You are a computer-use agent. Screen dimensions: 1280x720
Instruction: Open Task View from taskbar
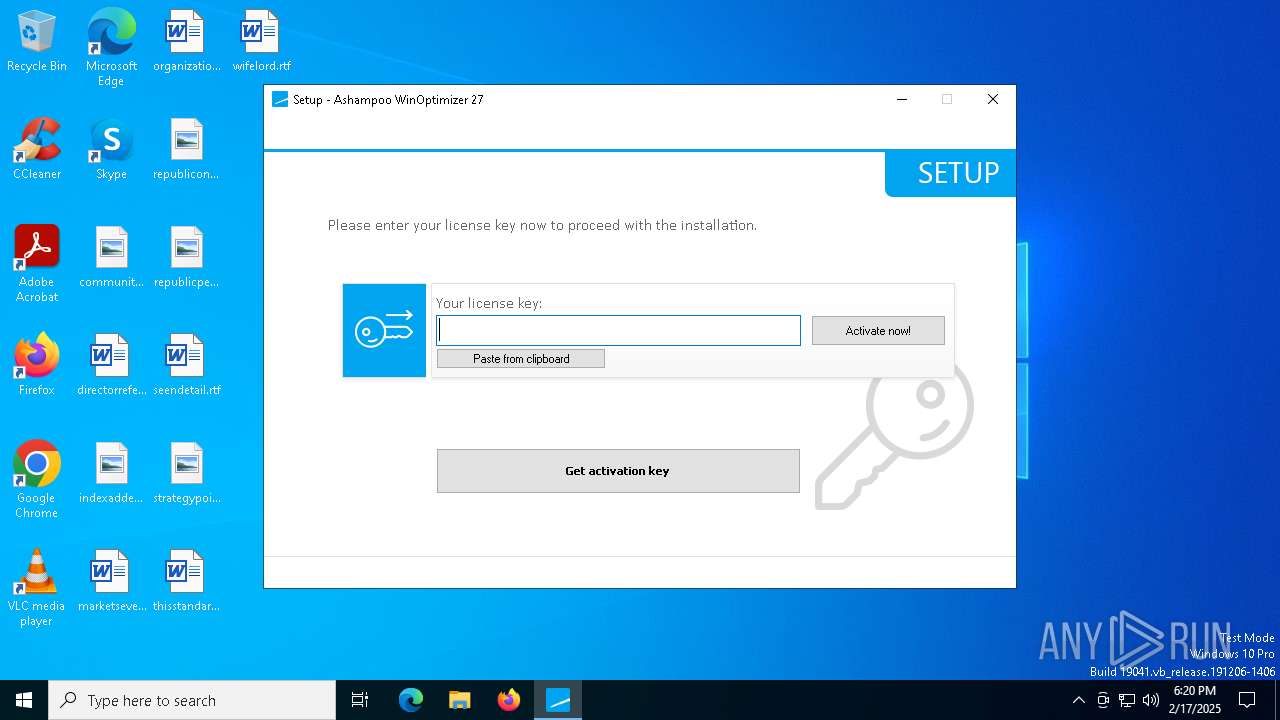pos(360,700)
